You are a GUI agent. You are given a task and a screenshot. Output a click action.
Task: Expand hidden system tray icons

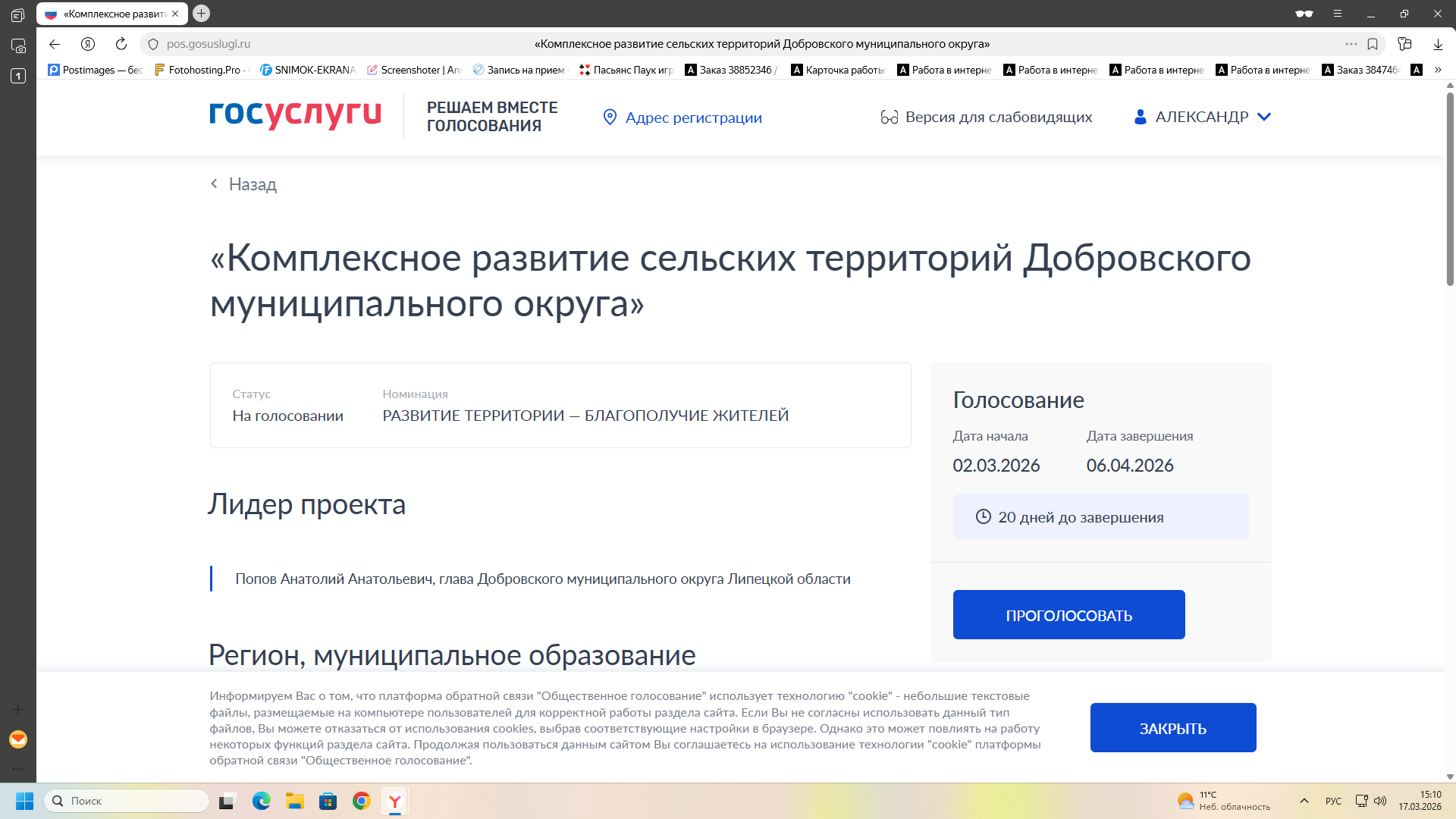pyautogui.click(x=1304, y=801)
